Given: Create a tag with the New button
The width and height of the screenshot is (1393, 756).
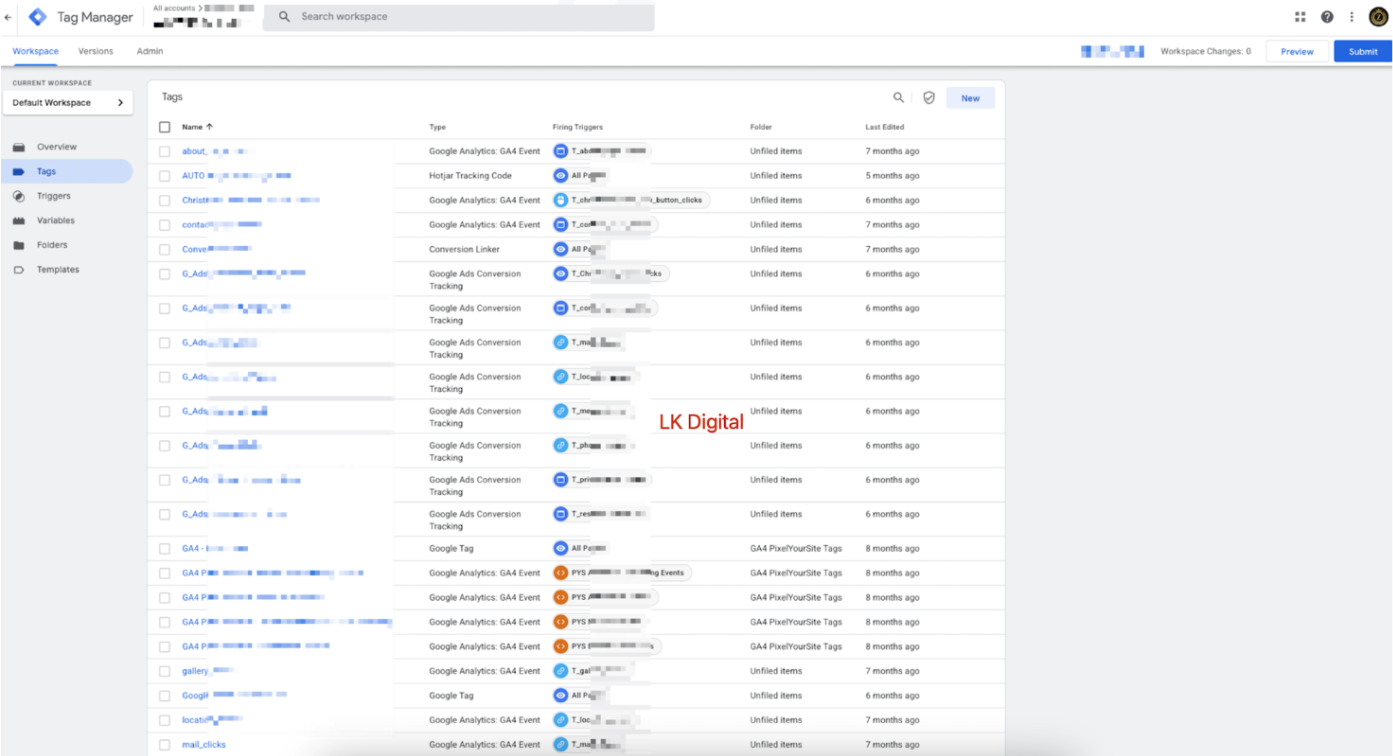Looking at the screenshot, I should tap(970, 98).
